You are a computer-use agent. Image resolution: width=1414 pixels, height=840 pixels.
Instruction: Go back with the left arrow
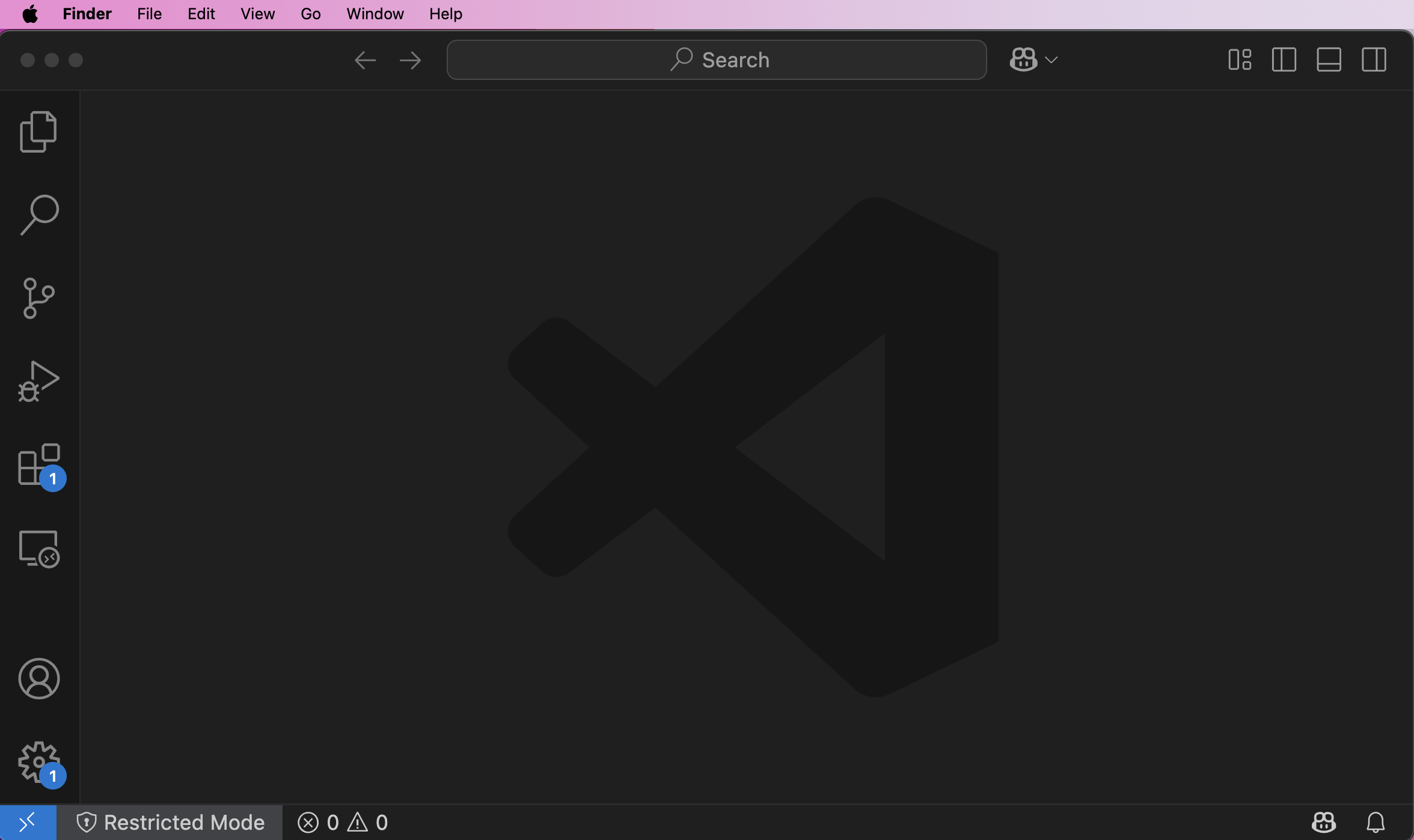click(x=365, y=60)
